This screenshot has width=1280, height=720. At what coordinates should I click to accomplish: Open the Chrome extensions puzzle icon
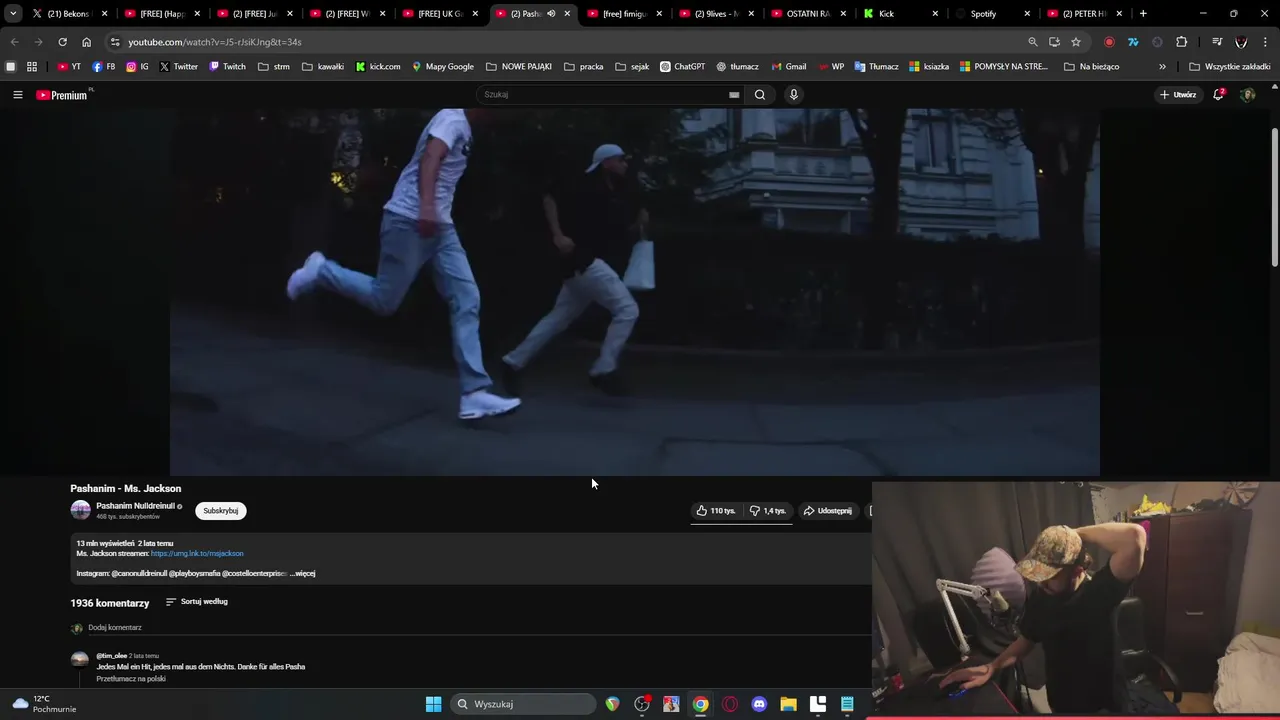(x=1181, y=42)
